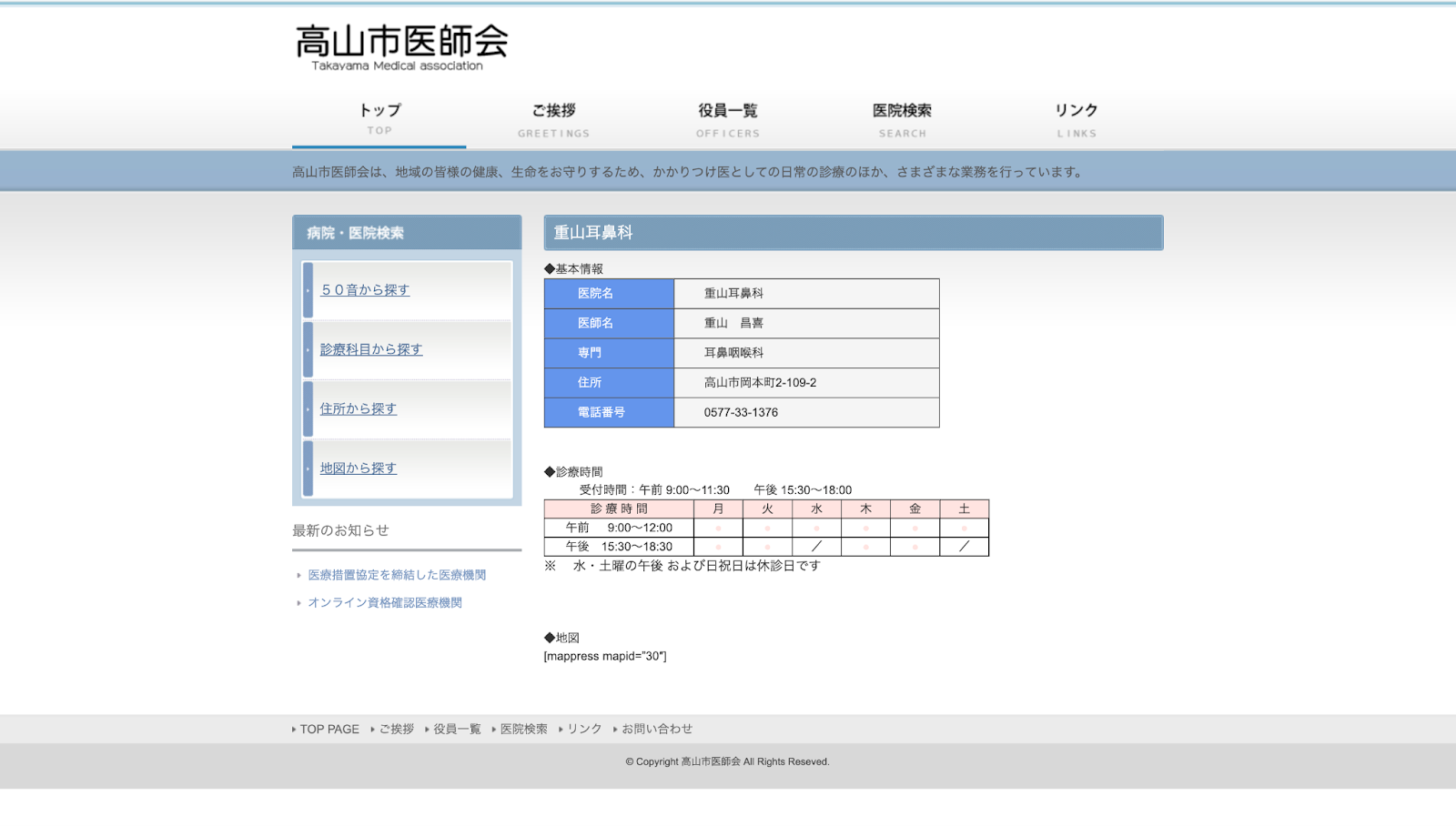Click the arrow icon before お問い合わせ in footer
1456x826 pixels.
click(x=616, y=728)
